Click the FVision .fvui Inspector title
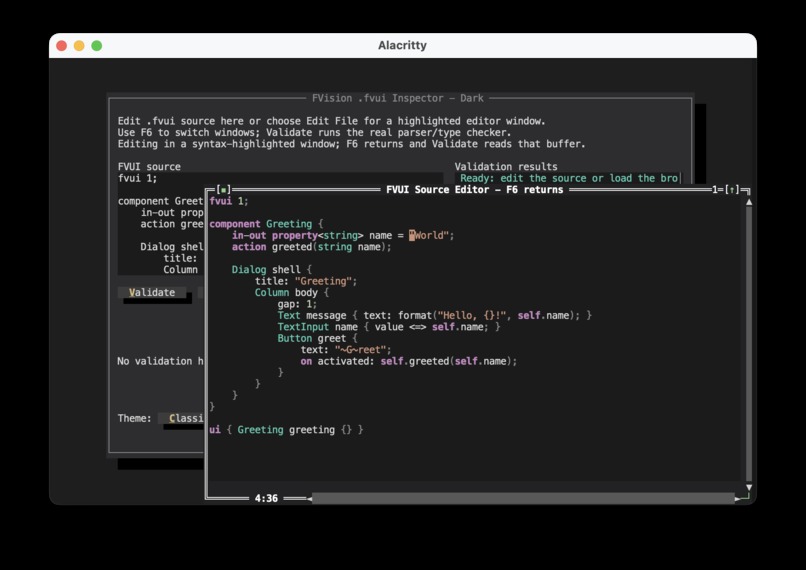 (398, 98)
